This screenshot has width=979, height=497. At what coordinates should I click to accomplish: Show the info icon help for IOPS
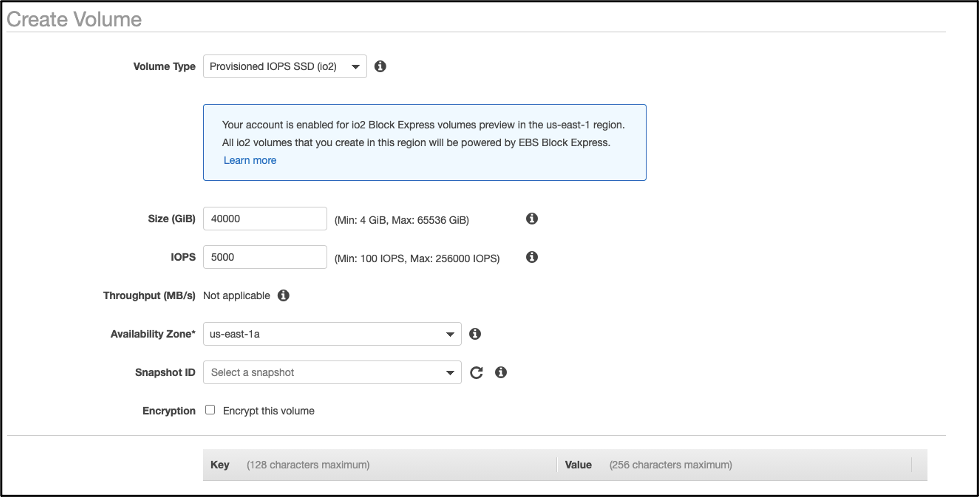[x=532, y=257]
